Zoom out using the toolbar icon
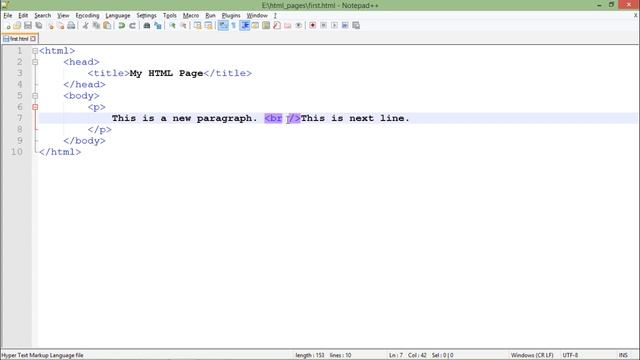Screen dimensions: 640x360 (183, 26)
